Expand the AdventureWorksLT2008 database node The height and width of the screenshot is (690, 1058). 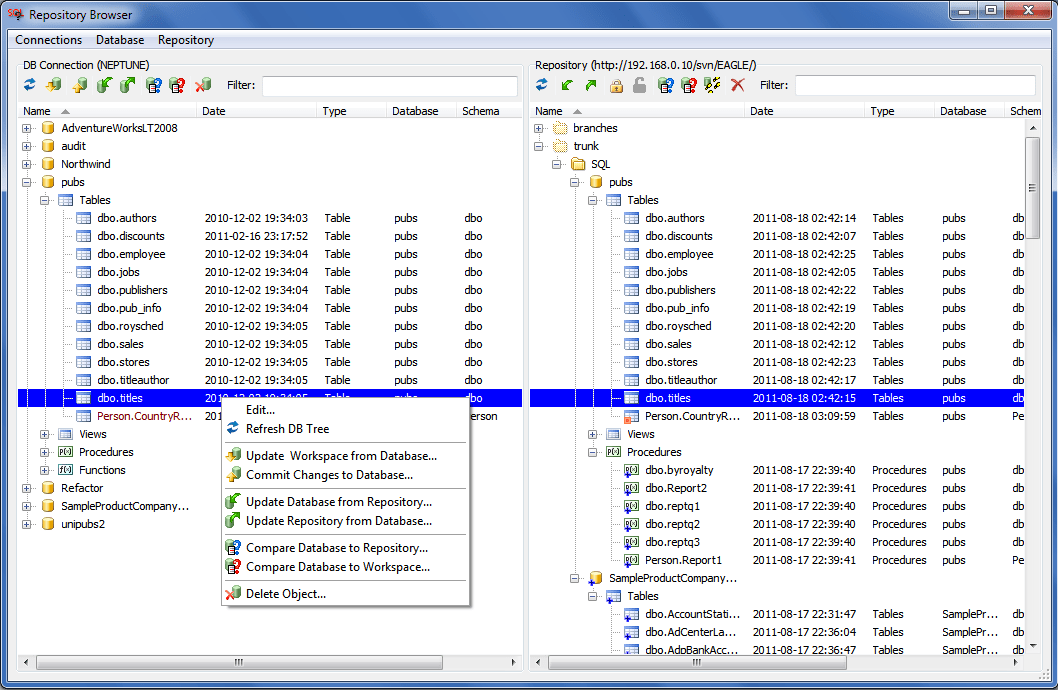pyautogui.click(x=27, y=128)
